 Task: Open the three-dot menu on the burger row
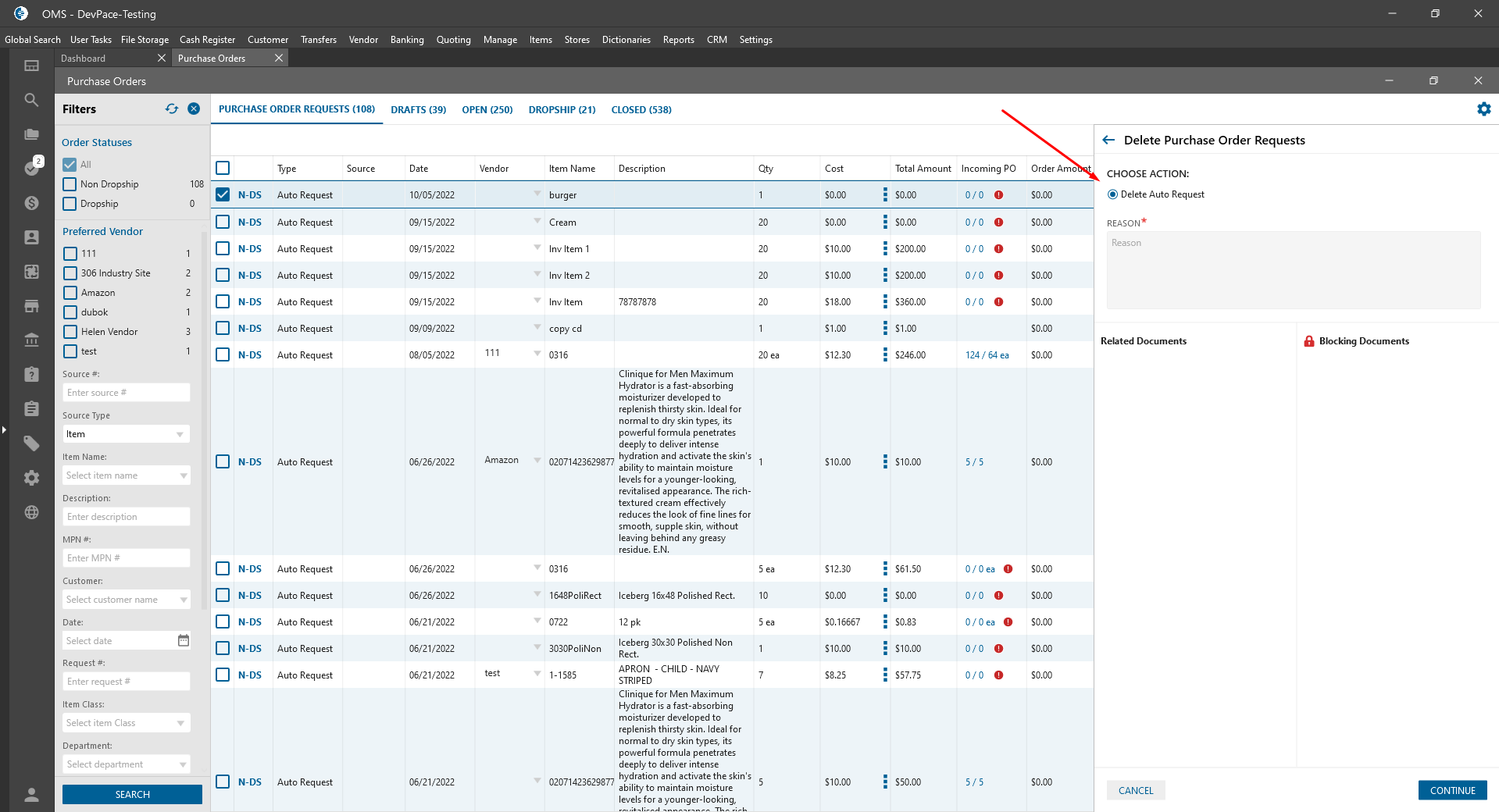pyautogui.click(x=885, y=195)
